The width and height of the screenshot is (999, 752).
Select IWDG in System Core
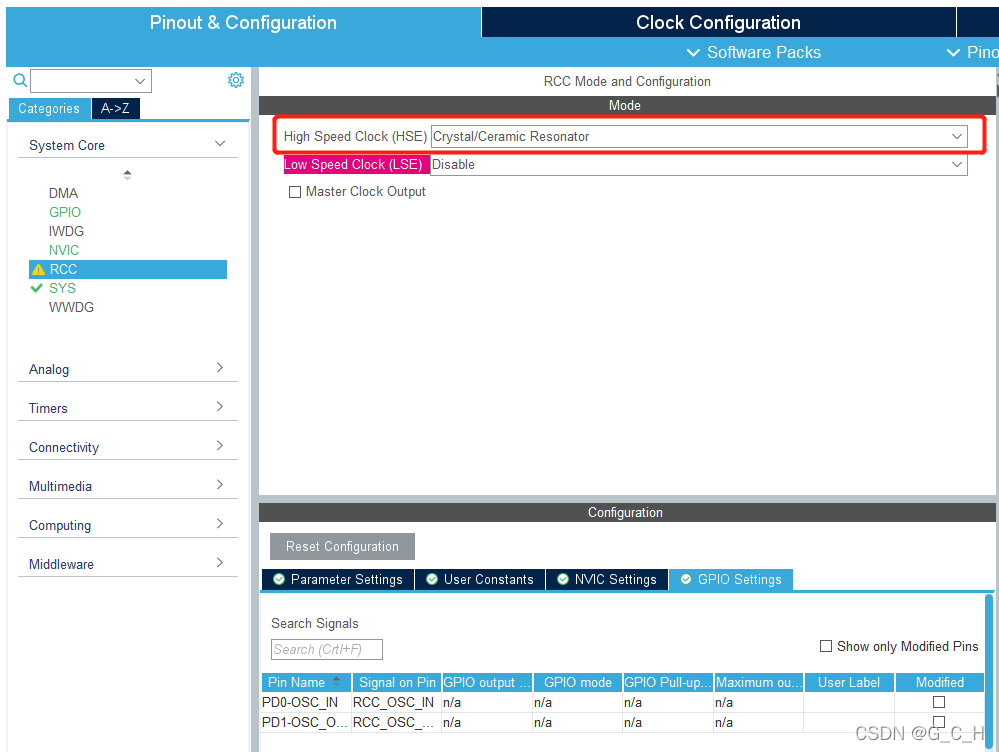66,231
